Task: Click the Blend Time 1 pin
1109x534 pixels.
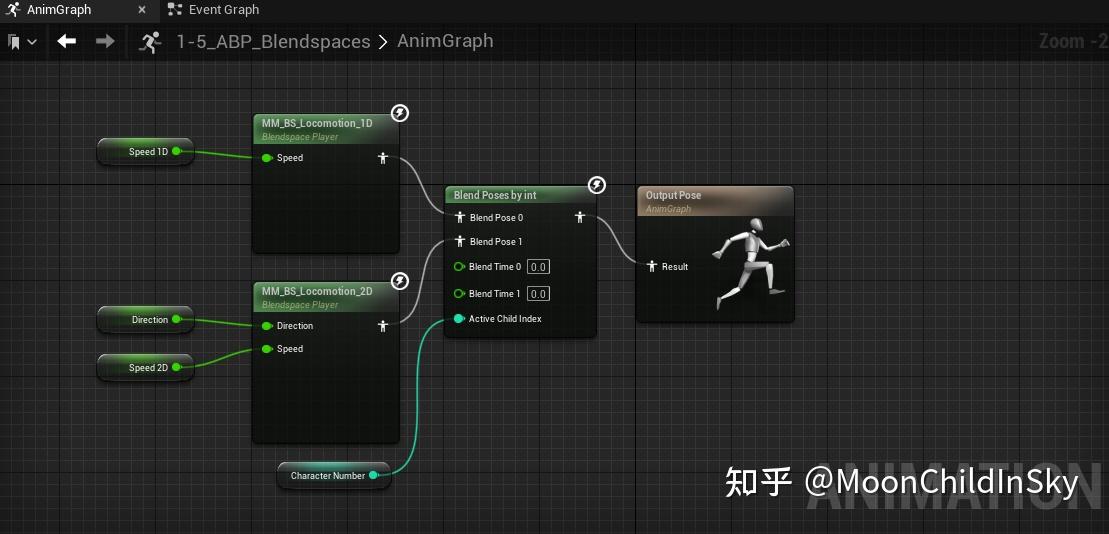Action: (458, 294)
